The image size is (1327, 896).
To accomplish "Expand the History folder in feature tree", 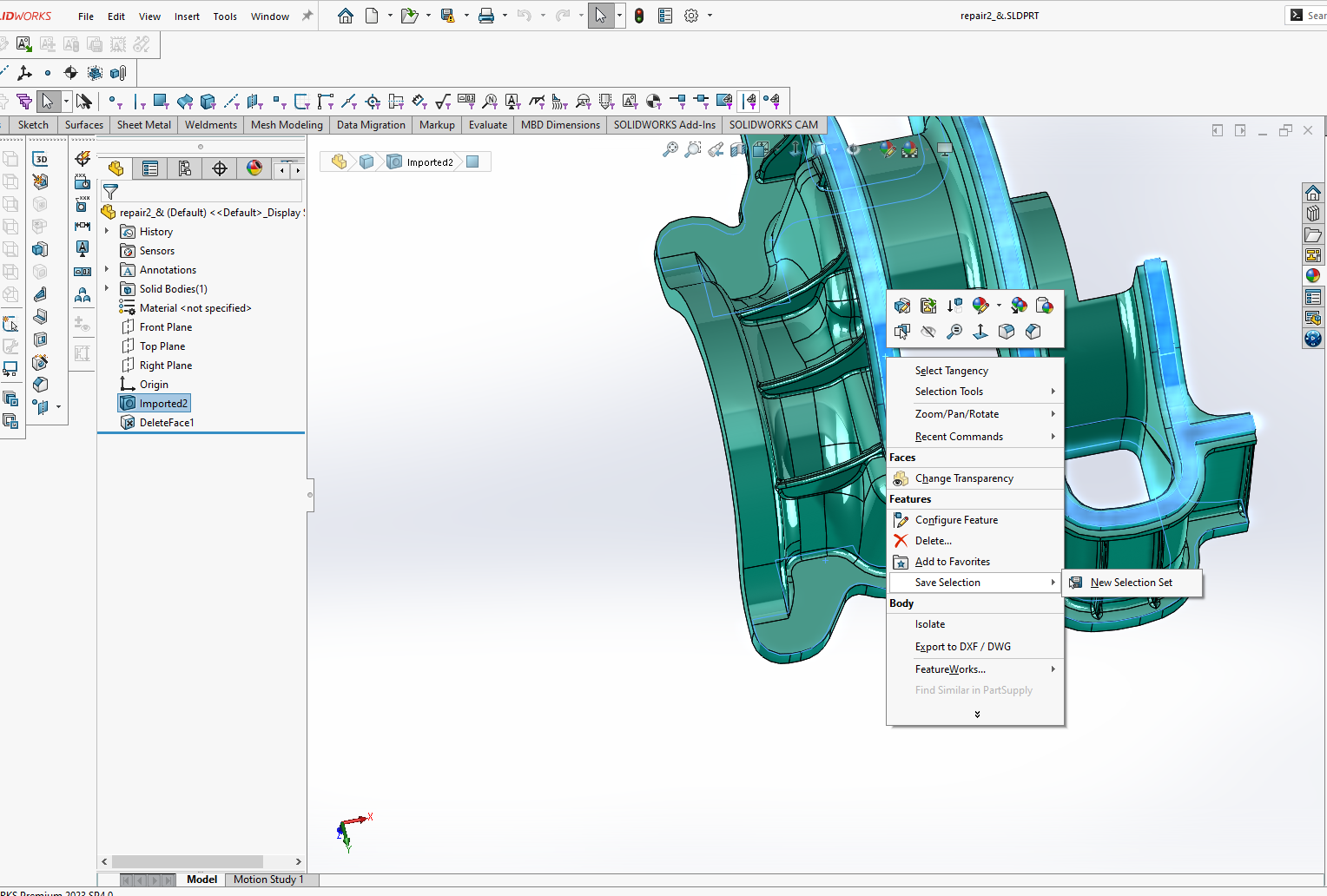I will click(107, 232).
